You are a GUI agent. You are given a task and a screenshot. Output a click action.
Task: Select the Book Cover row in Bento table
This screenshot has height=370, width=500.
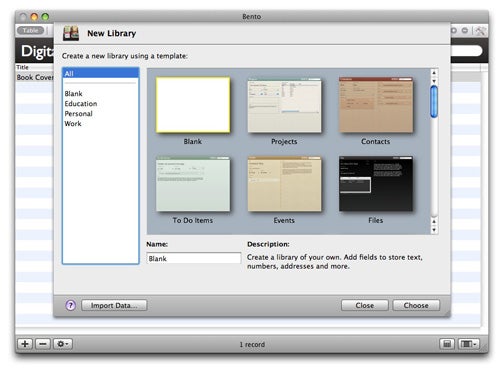pos(35,77)
